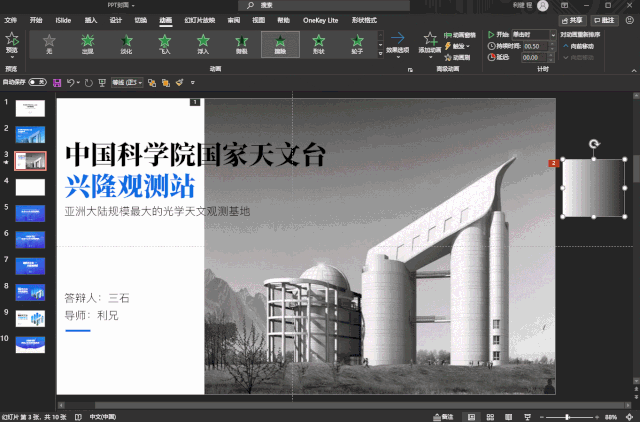The width and height of the screenshot is (640, 422).
Task: Click the Preview animation star icon
Action: 11,39
